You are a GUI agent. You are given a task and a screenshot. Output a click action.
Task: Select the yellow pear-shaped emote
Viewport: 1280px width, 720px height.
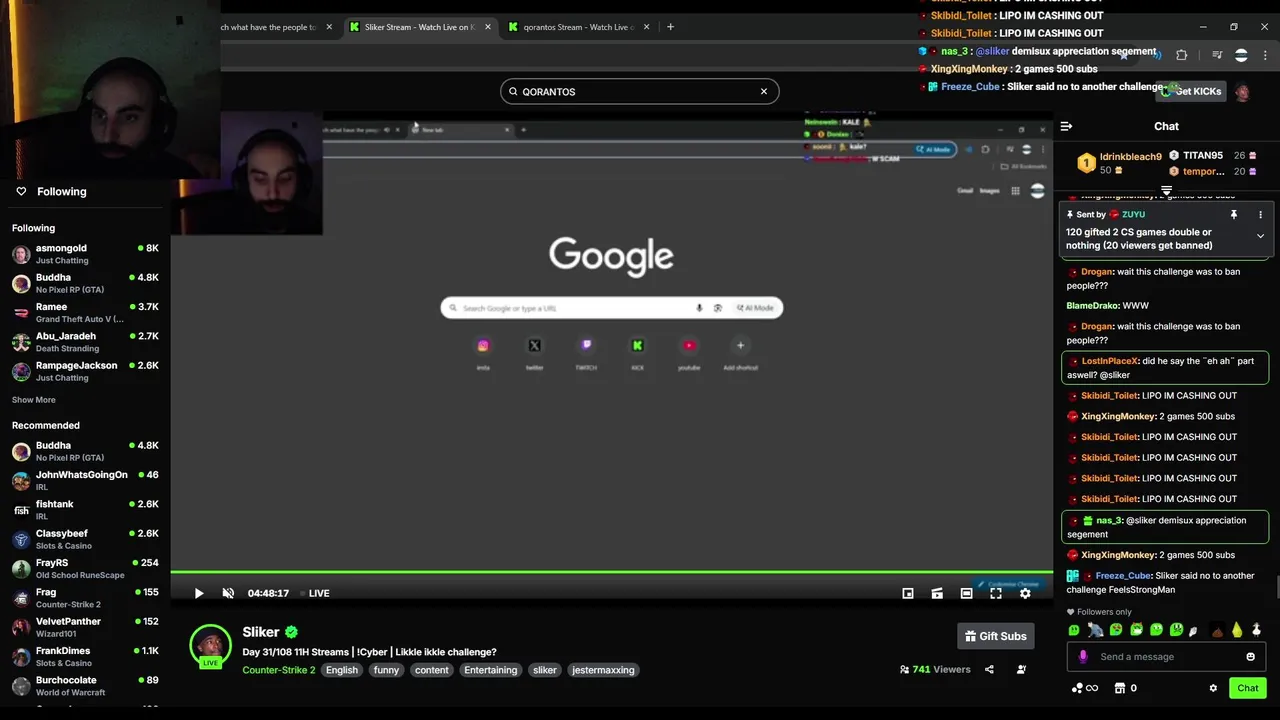(x=1237, y=630)
